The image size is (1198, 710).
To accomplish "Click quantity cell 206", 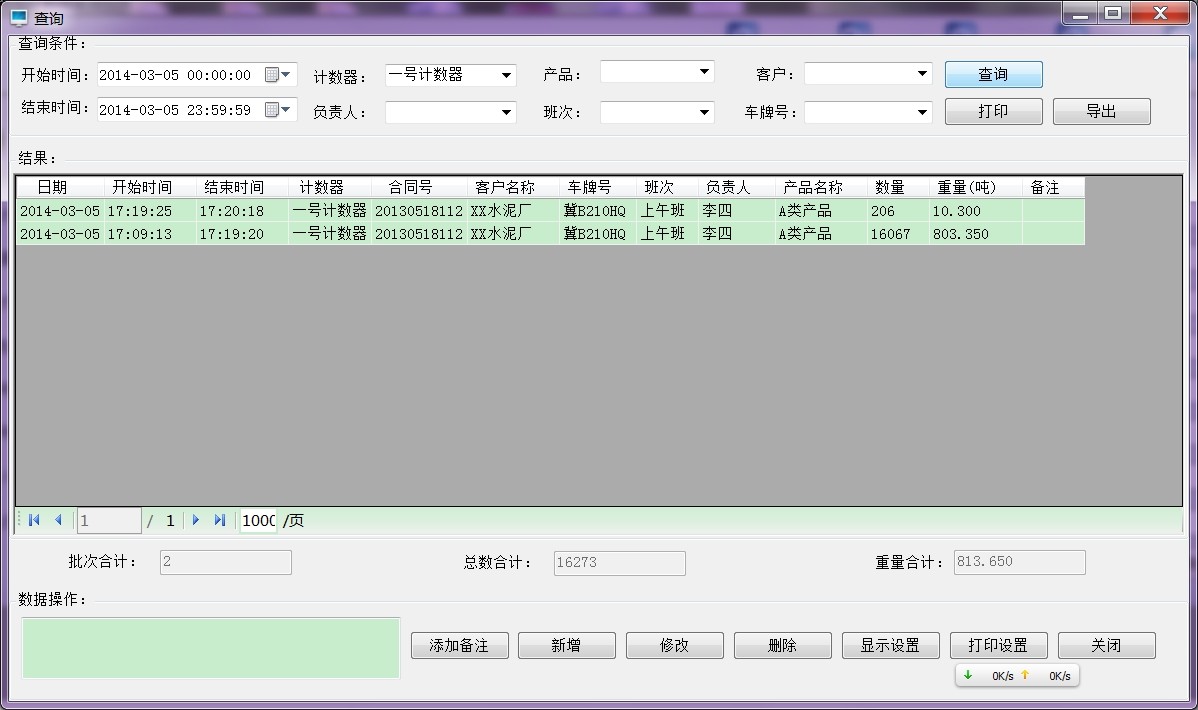I will click(898, 210).
